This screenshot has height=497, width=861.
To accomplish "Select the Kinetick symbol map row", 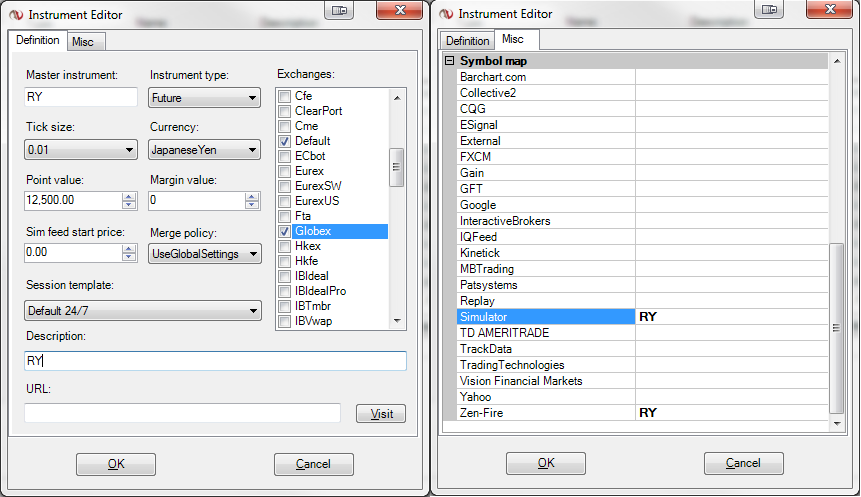I will click(642, 253).
